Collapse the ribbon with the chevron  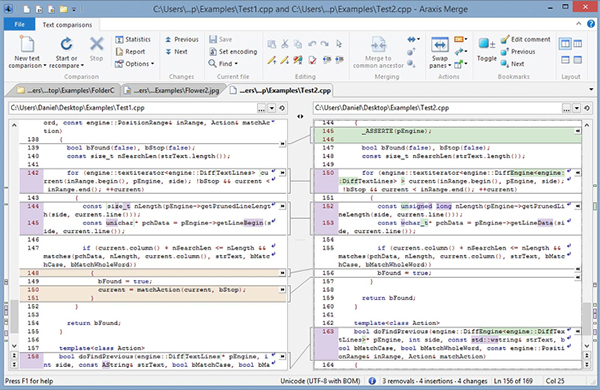click(578, 24)
